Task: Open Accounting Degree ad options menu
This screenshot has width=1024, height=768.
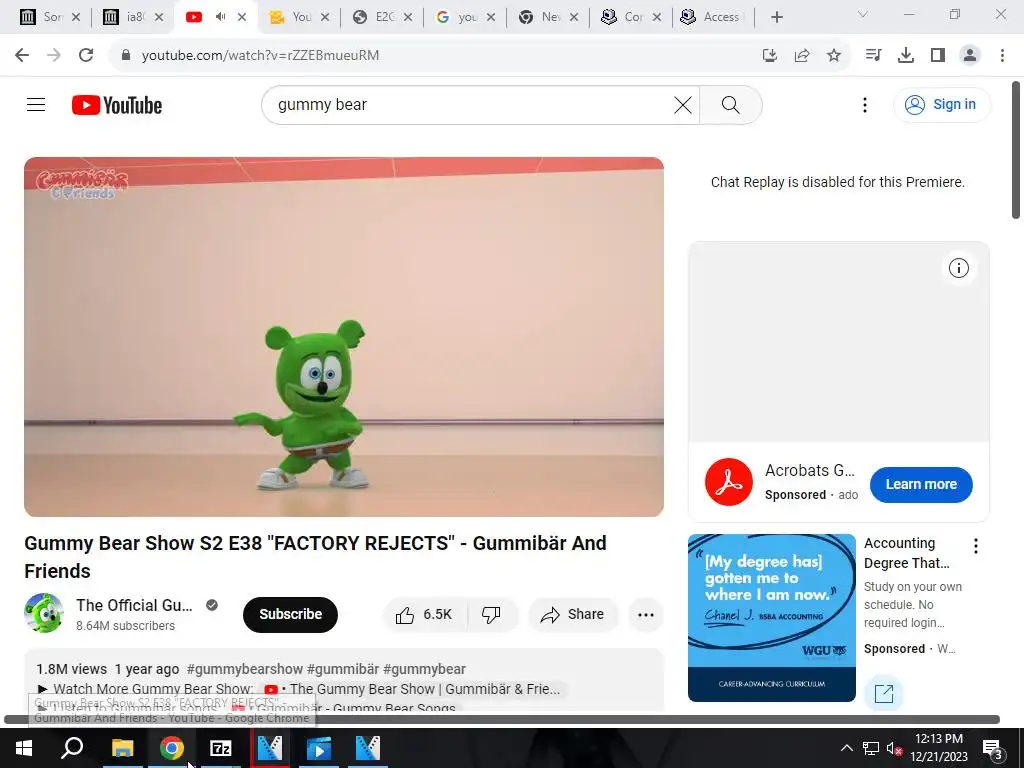Action: [976, 546]
